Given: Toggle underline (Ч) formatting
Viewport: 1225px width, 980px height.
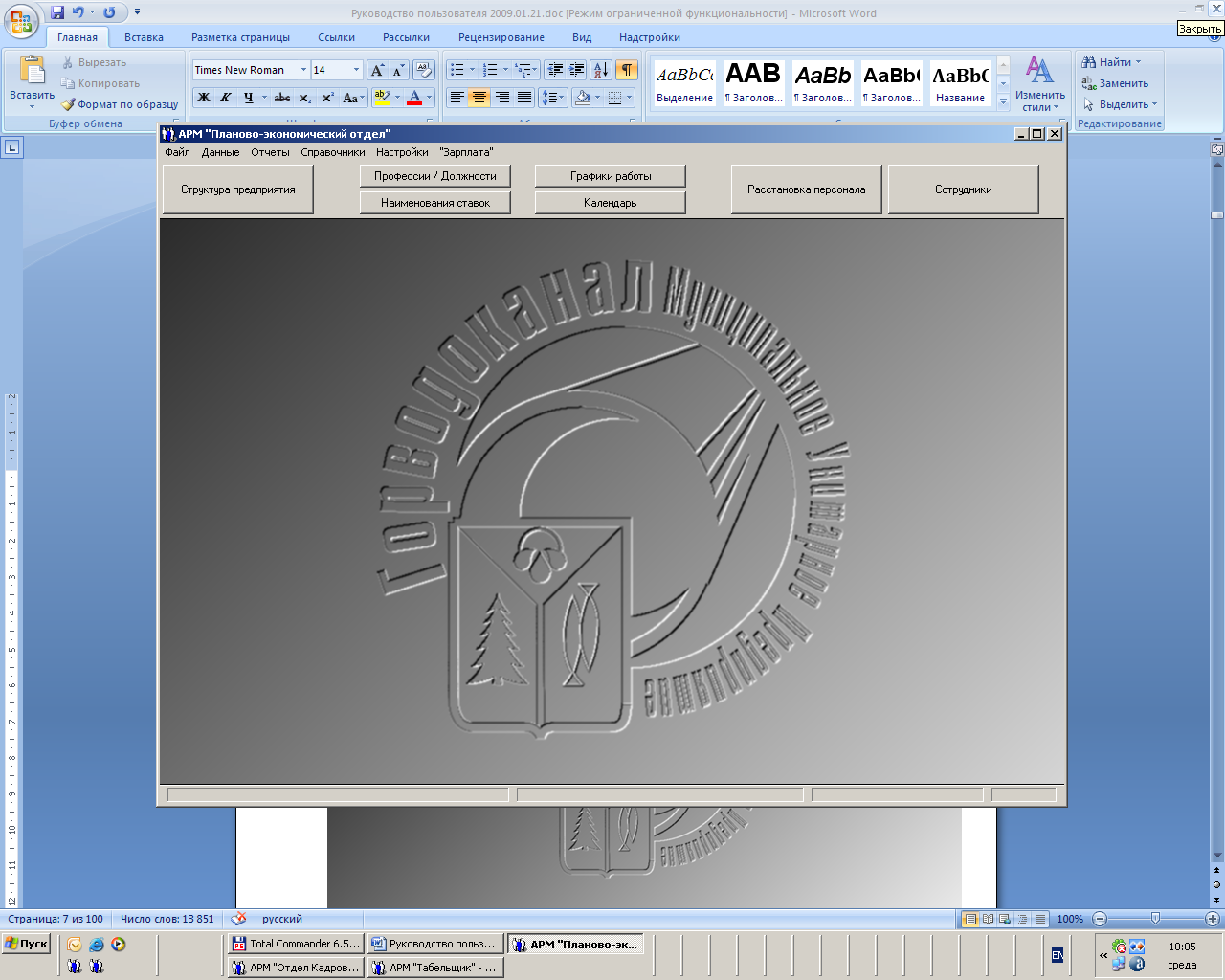Looking at the screenshot, I should [249, 98].
